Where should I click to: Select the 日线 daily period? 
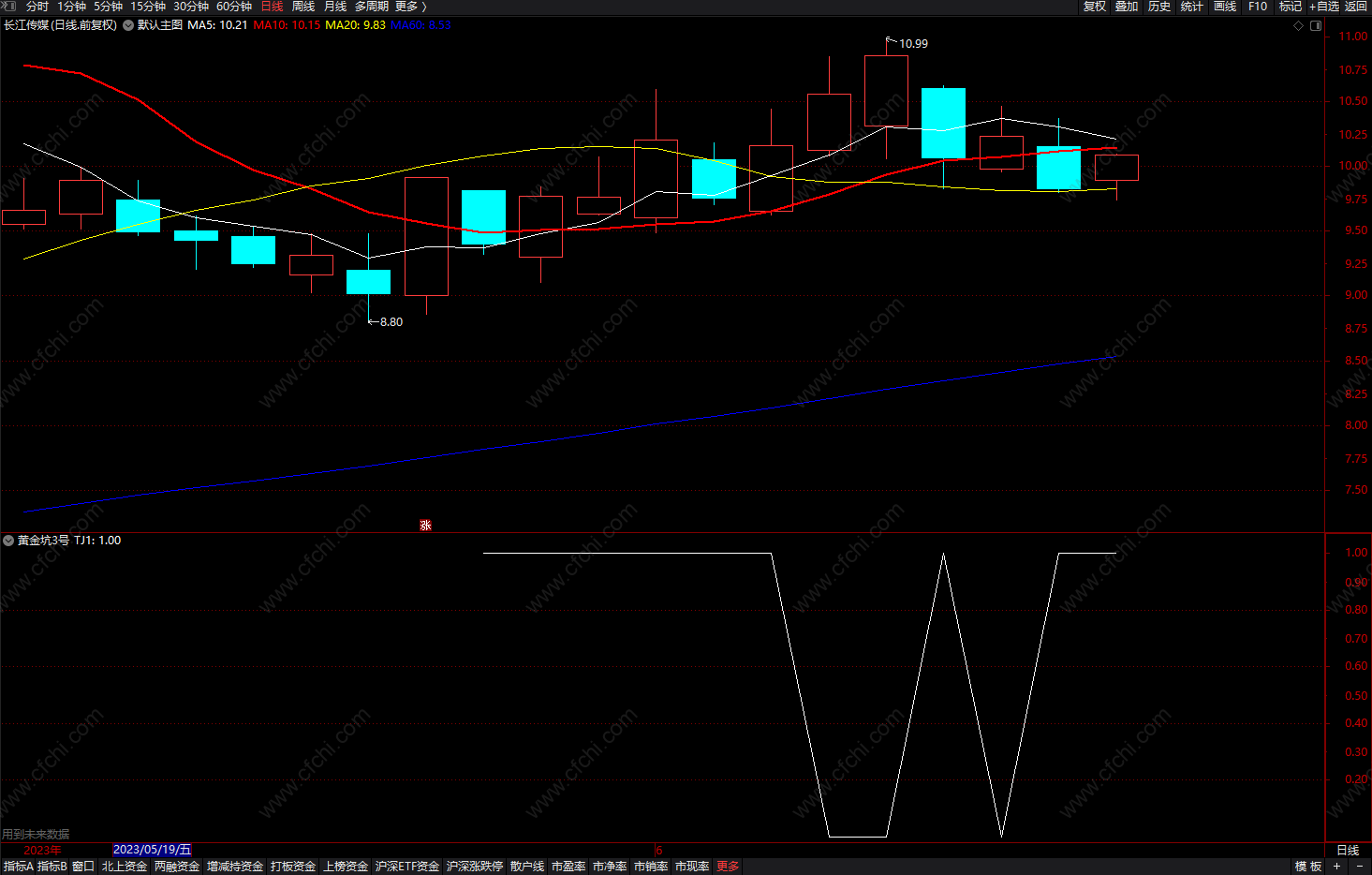pos(273,7)
